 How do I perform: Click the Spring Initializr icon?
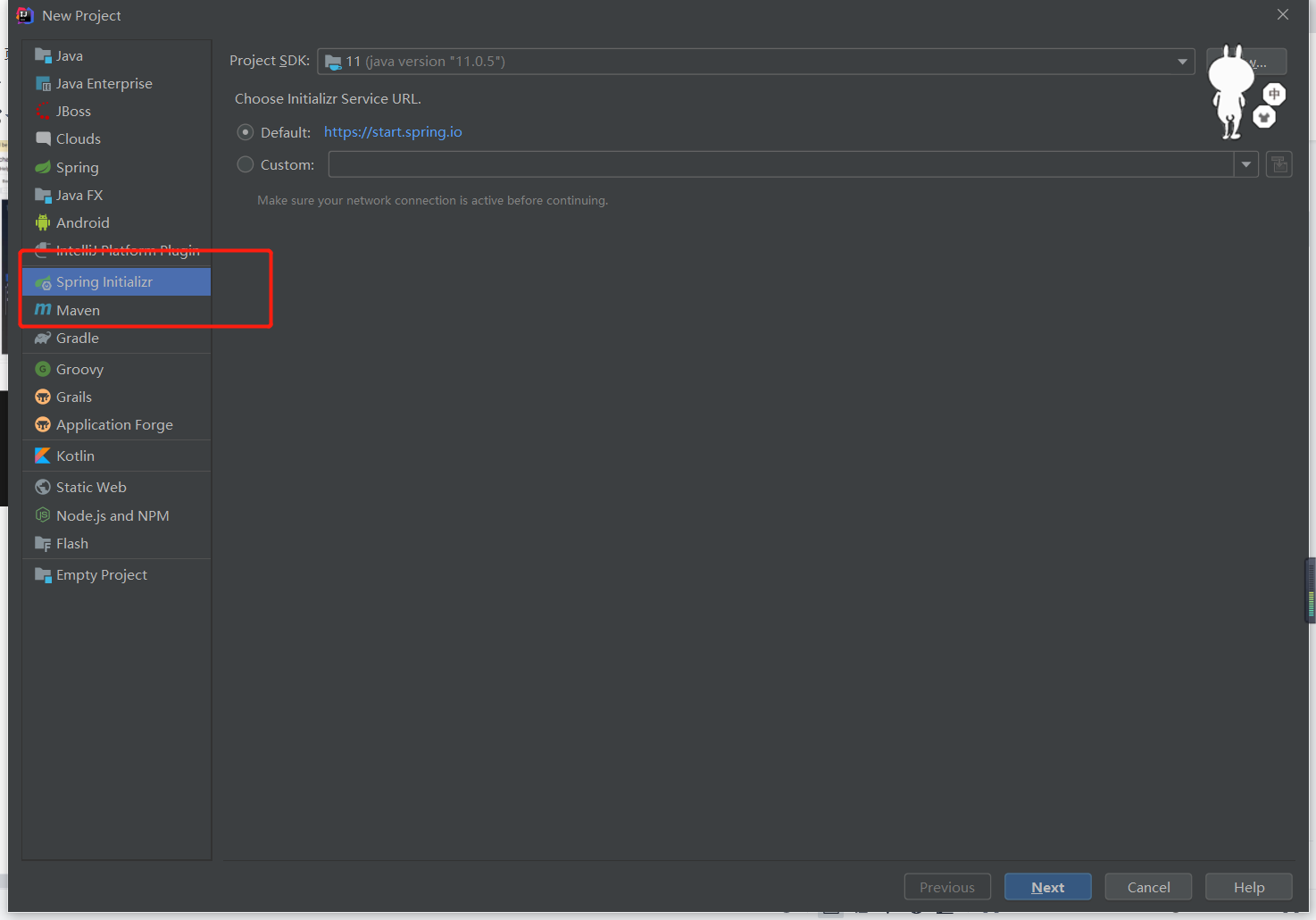tap(43, 282)
